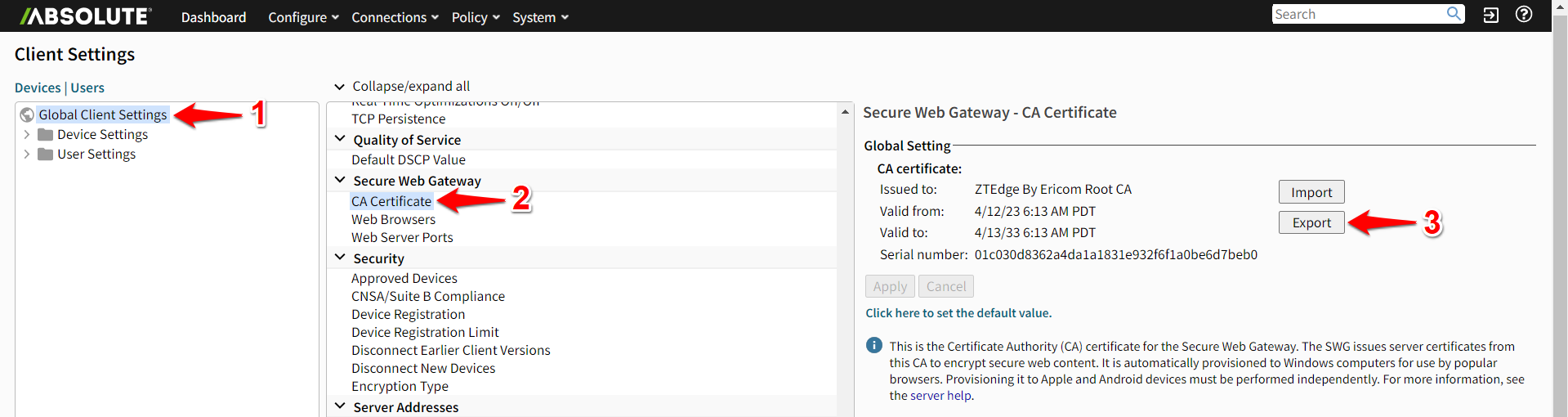Click the globe icon beside Global Client Settings

coord(27,115)
